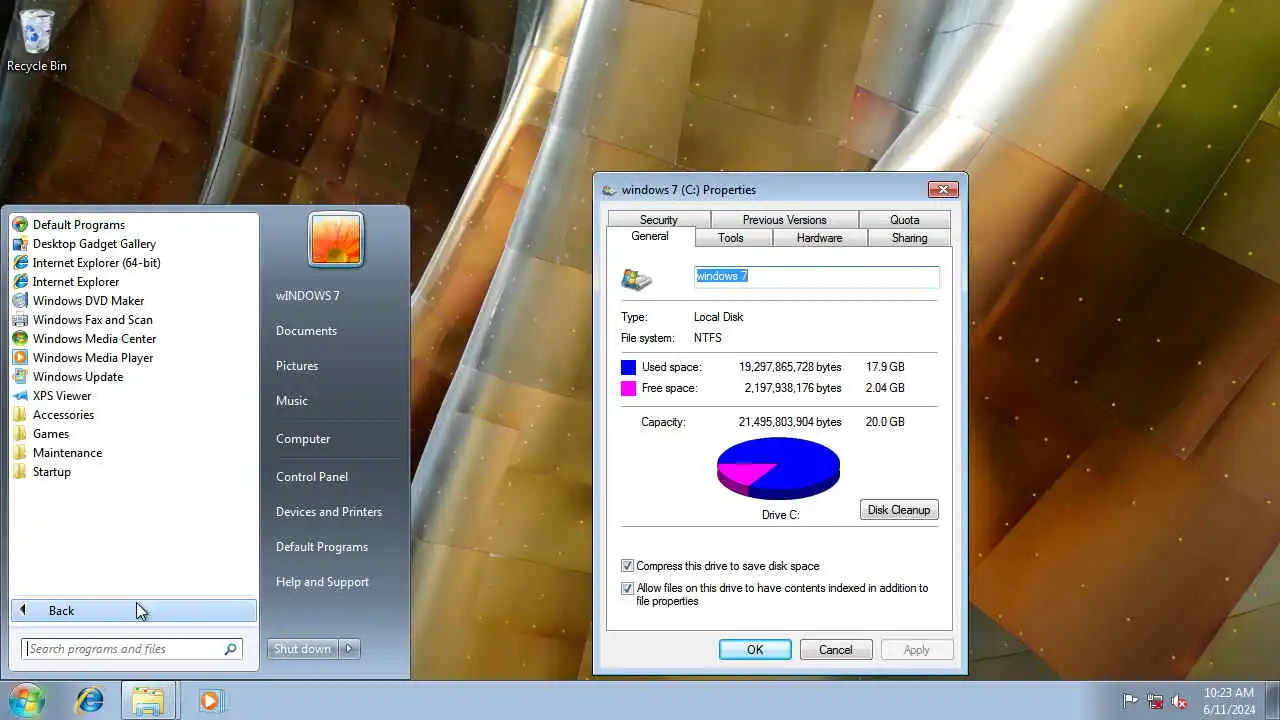
Task: Open Default Programs in the right Start menu pane
Action: click(x=322, y=547)
